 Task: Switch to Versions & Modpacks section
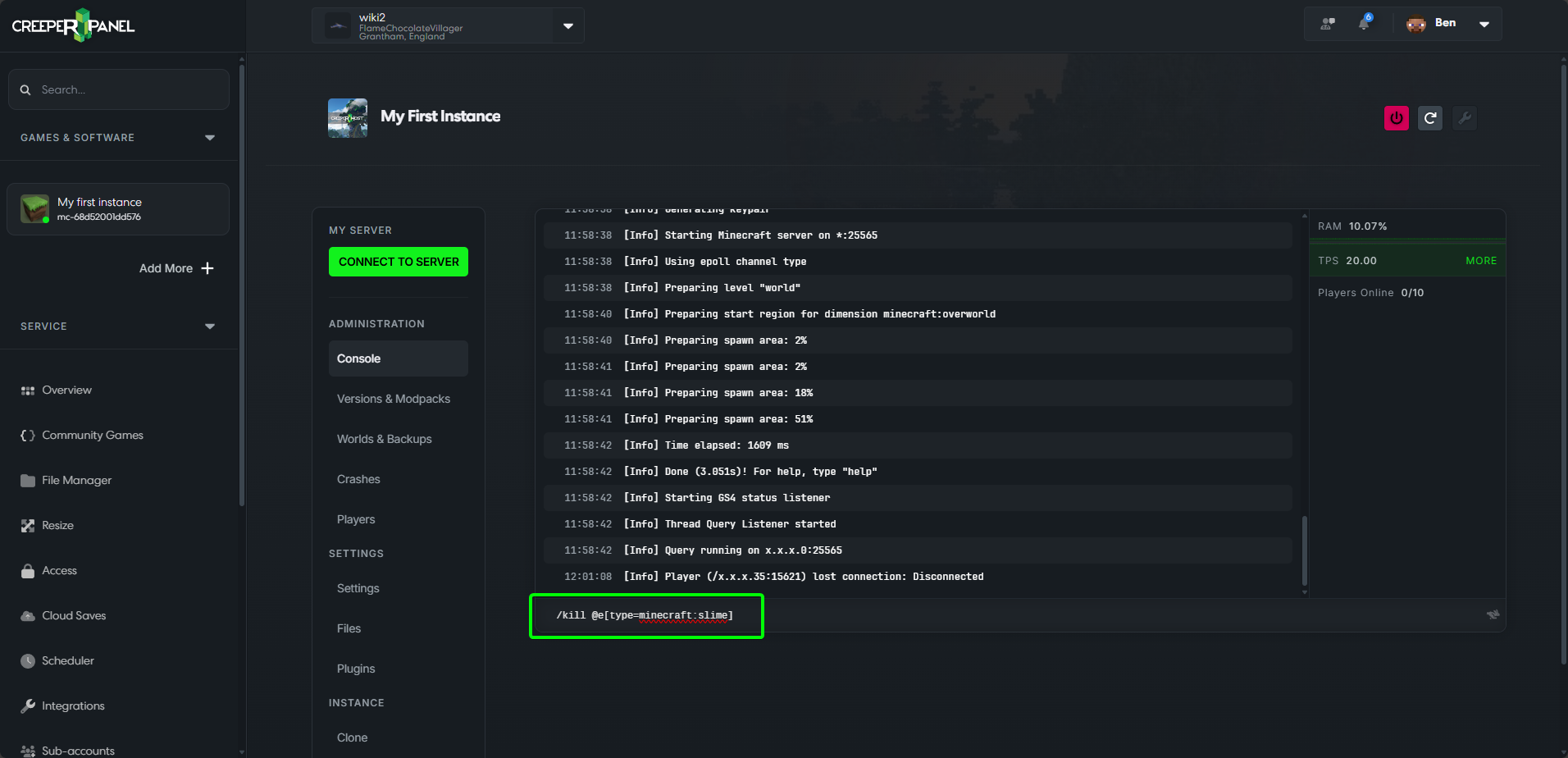(x=394, y=399)
